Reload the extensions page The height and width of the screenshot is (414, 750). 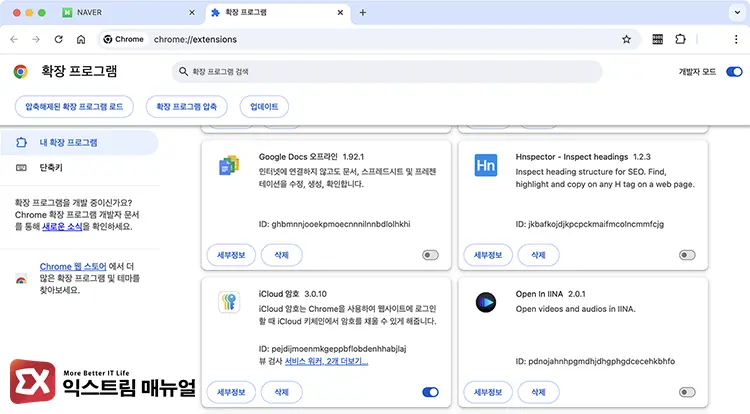(x=58, y=39)
